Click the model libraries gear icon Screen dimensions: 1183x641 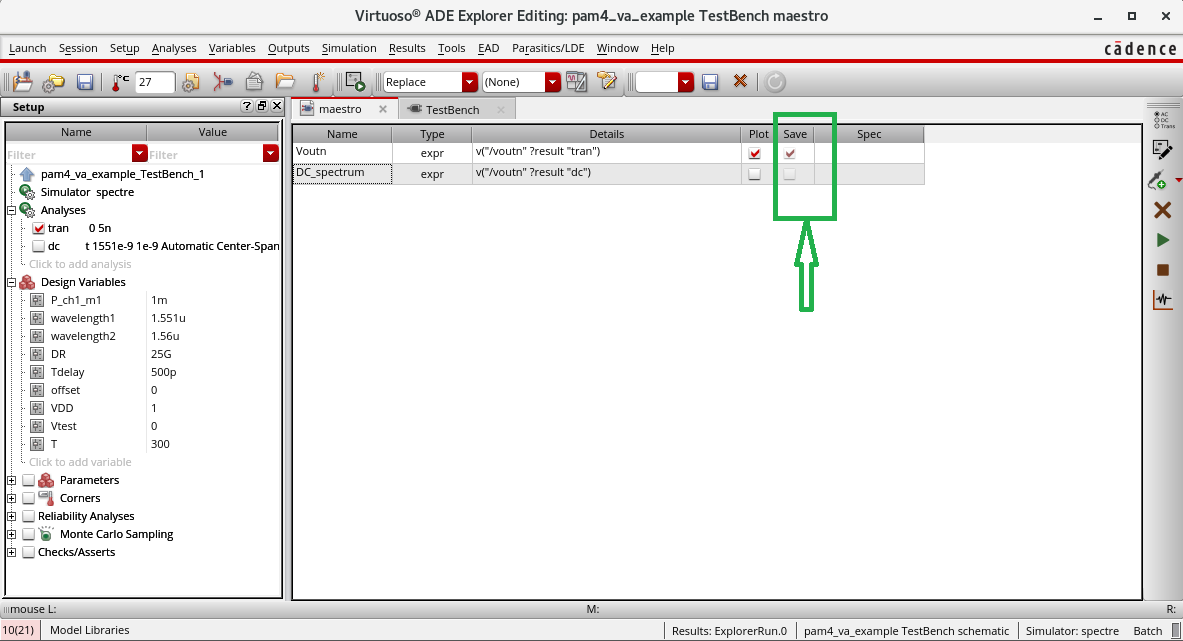point(191,82)
